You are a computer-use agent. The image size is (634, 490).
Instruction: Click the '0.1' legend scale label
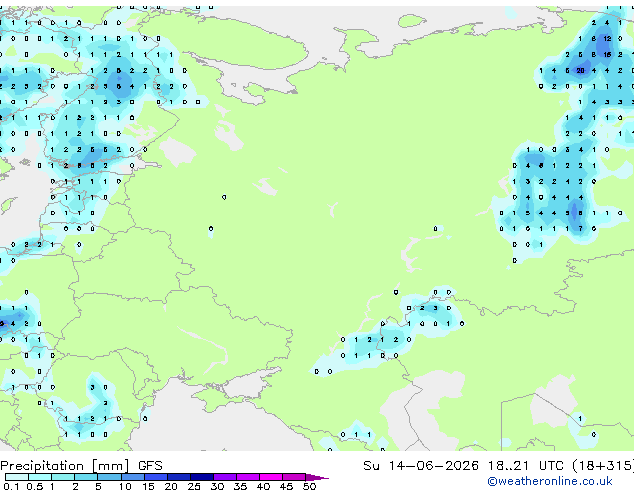click(11, 486)
